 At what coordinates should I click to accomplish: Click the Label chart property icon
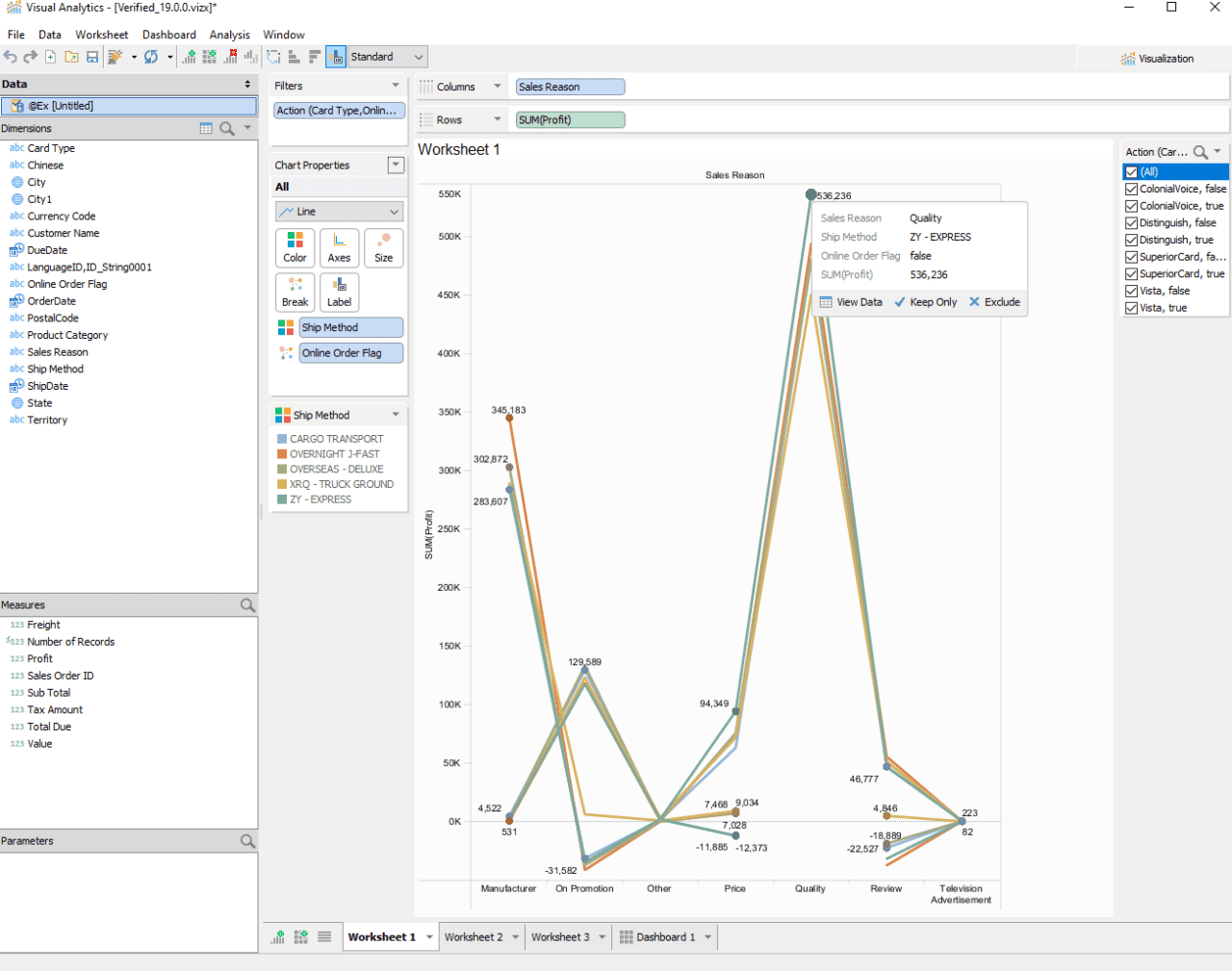tap(338, 292)
